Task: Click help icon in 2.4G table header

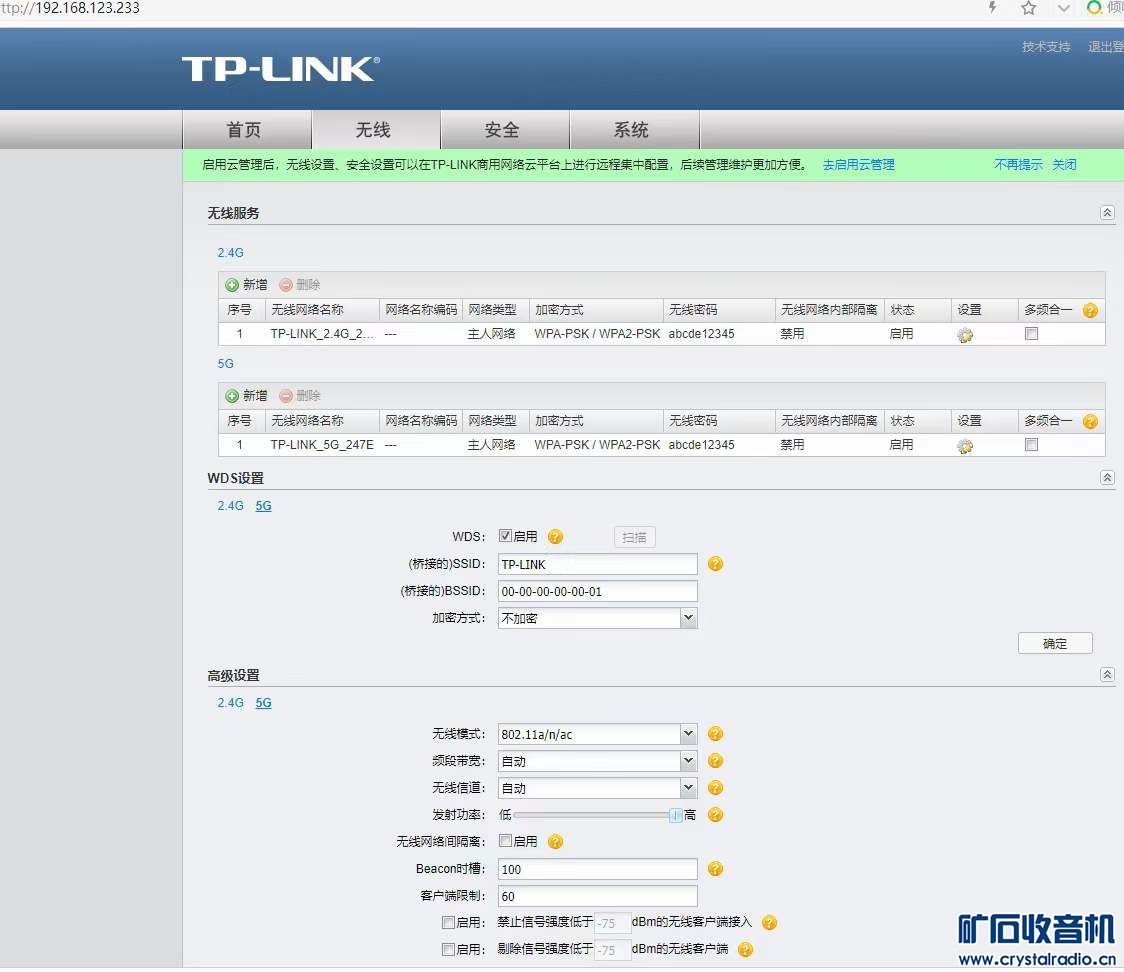Action: click(1090, 310)
